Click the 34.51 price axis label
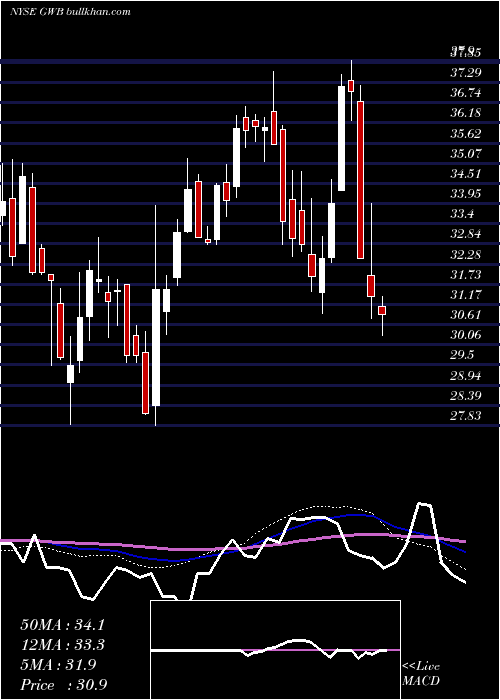The image size is (500, 700). pyautogui.click(x=466, y=174)
